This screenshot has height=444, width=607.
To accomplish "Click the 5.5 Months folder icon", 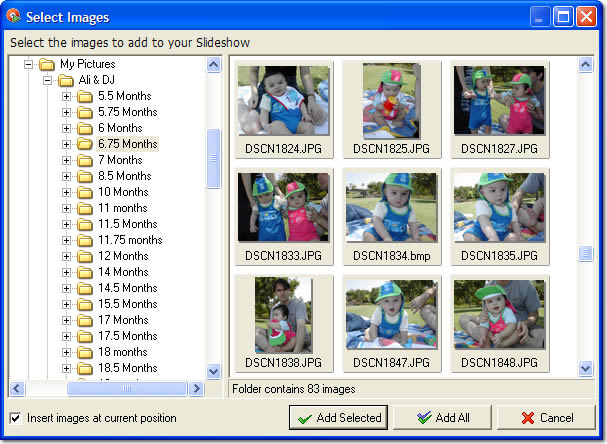I will [x=85, y=96].
